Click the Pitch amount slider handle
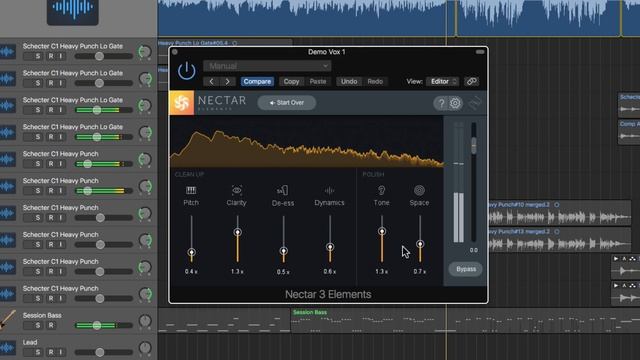640x360 pixels. point(191,252)
